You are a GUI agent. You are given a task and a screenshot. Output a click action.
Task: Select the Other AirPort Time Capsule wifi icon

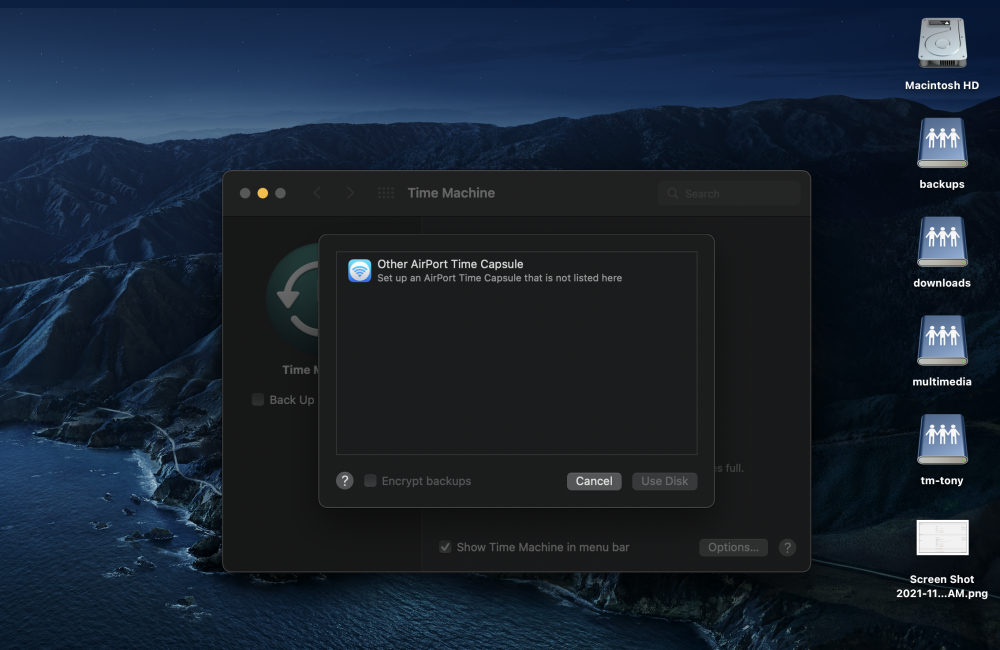[x=360, y=270]
